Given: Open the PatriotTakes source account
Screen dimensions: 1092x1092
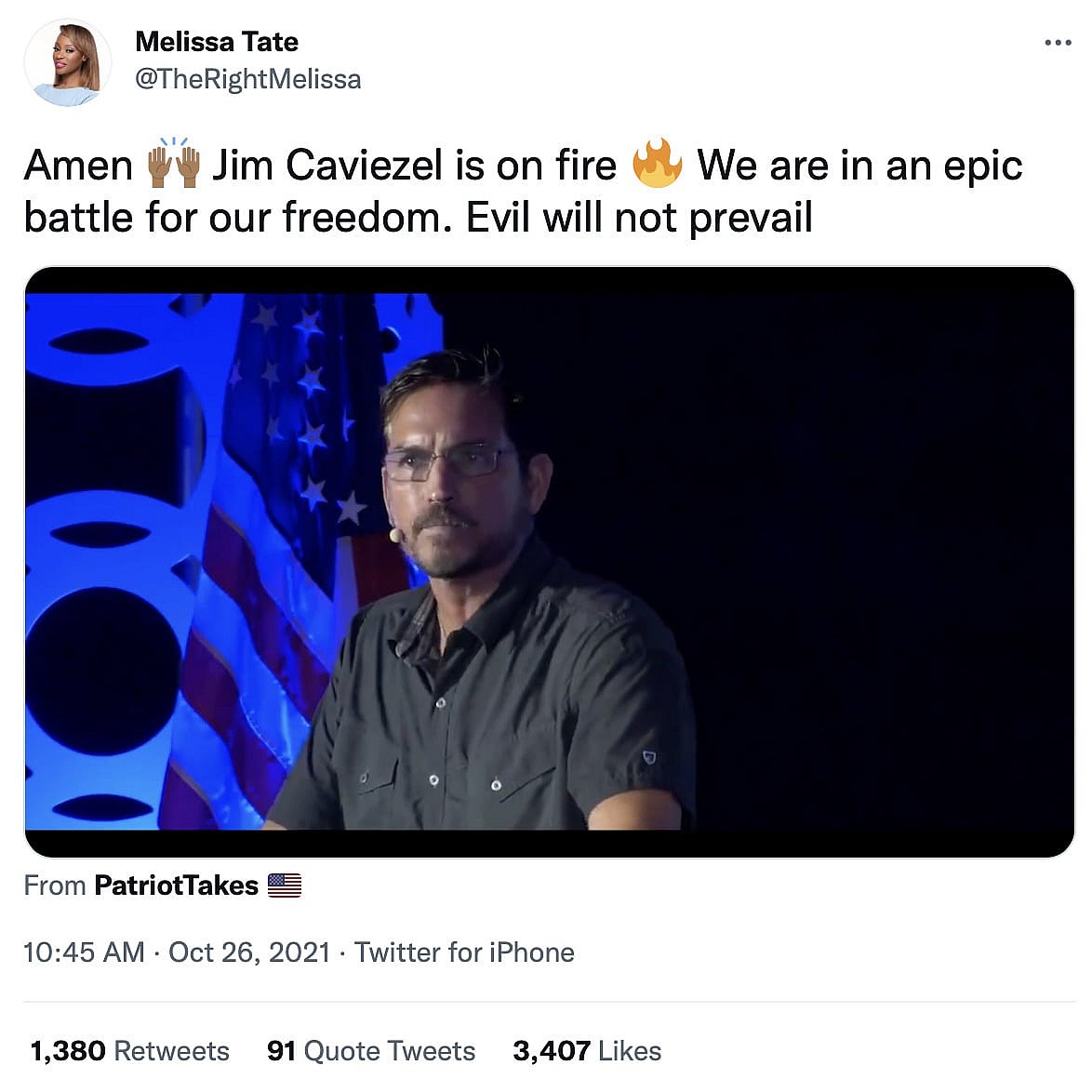Looking at the screenshot, I should tap(176, 886).
